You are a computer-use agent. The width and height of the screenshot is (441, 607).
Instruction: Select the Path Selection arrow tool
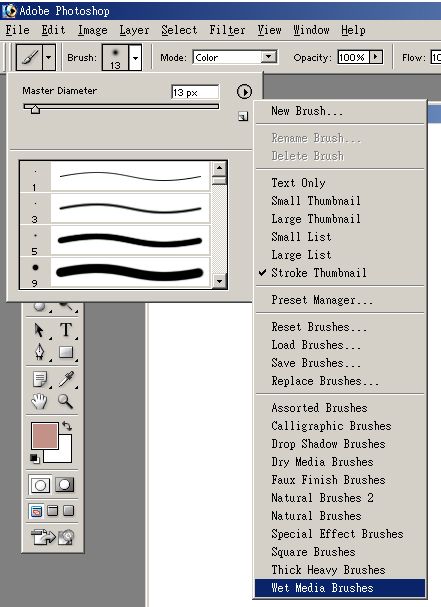click(39, 330)
